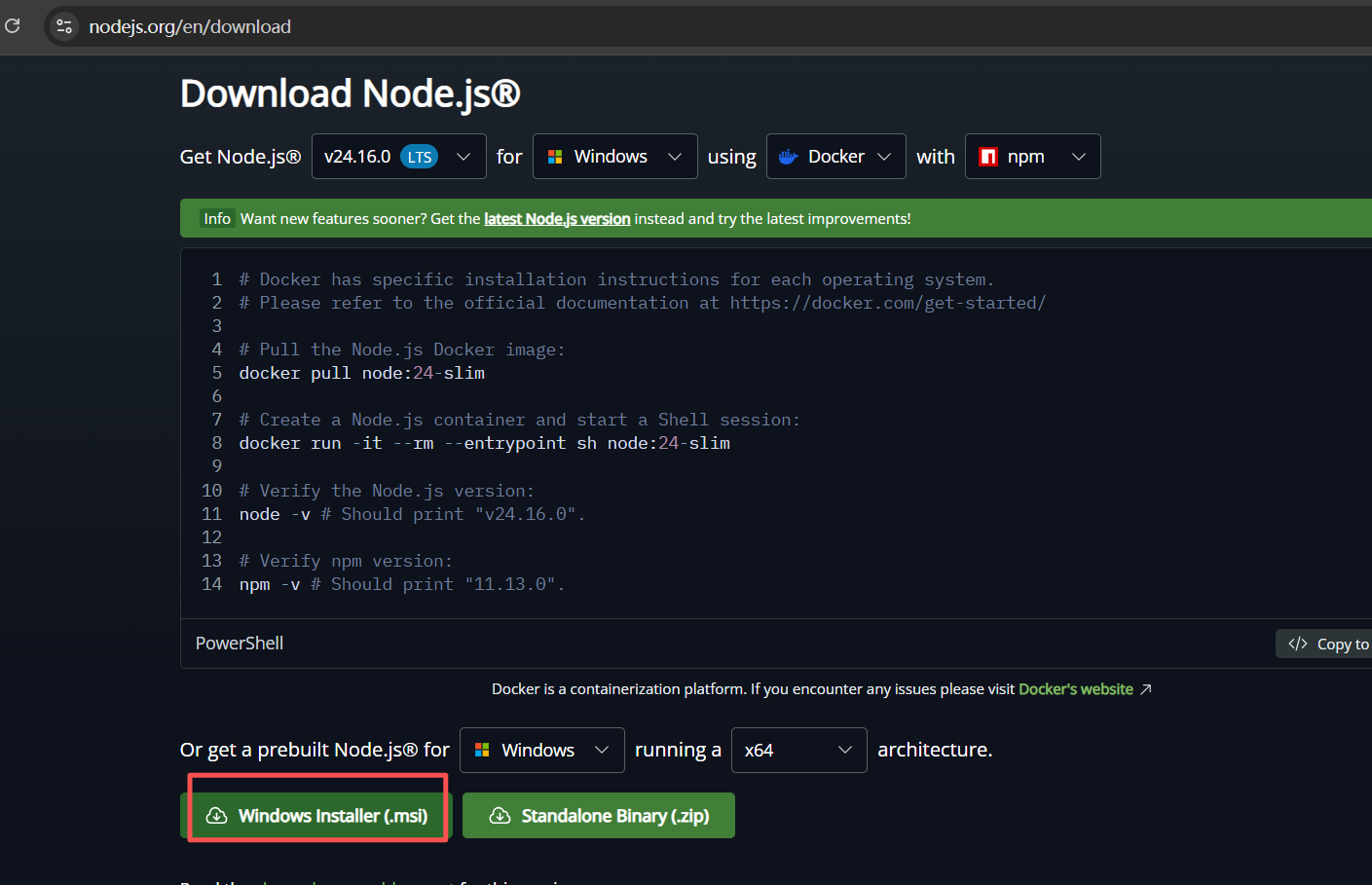Click comment '# Verify the Node.js version:'

coord(387,491)
